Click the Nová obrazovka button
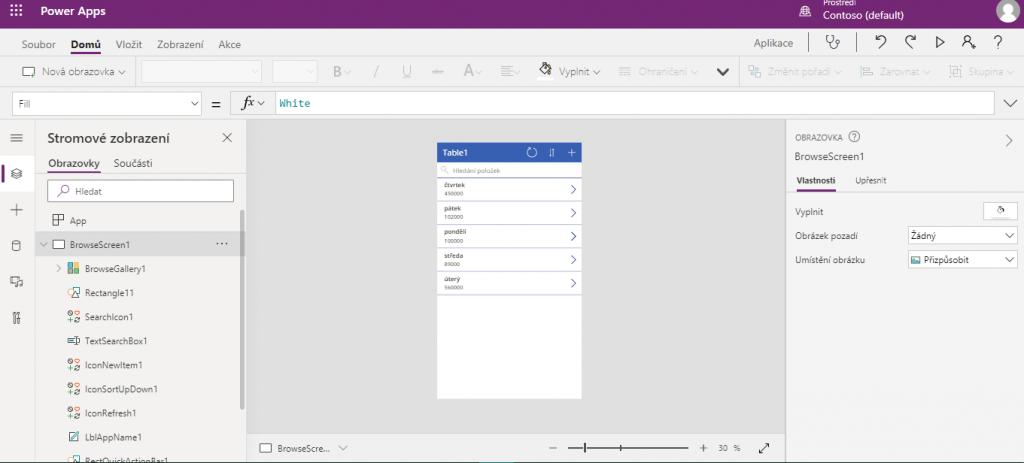 point(75,72)
